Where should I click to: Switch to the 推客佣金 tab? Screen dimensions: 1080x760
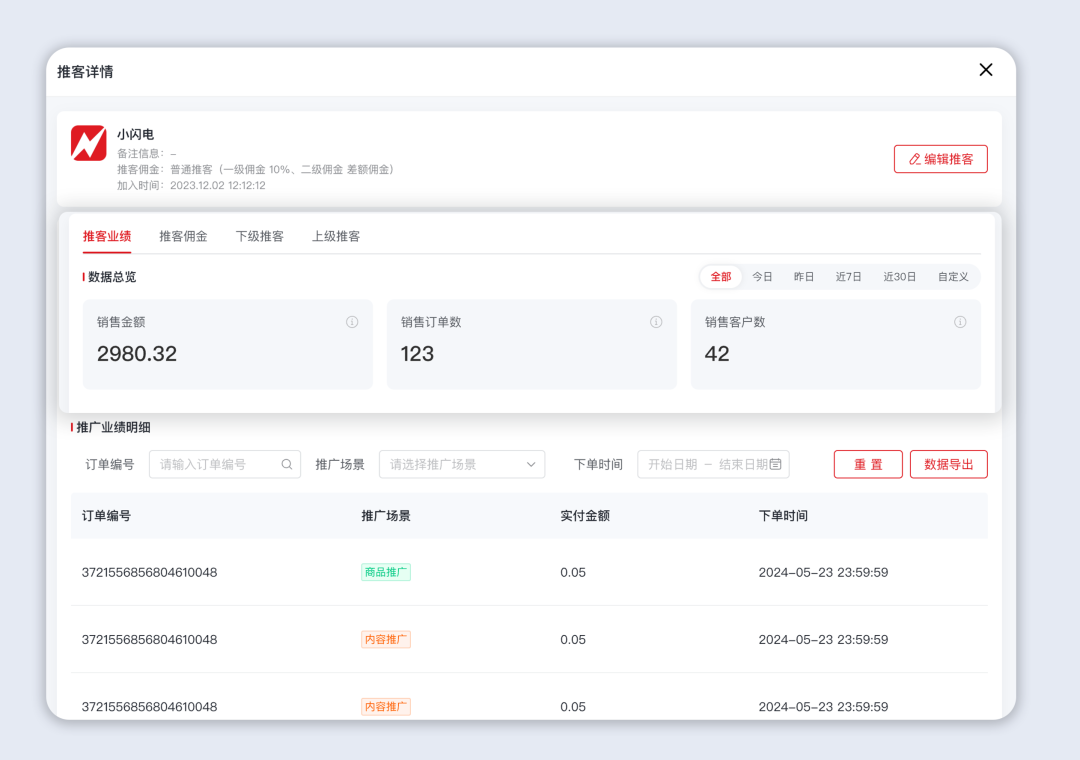point(183,237)
